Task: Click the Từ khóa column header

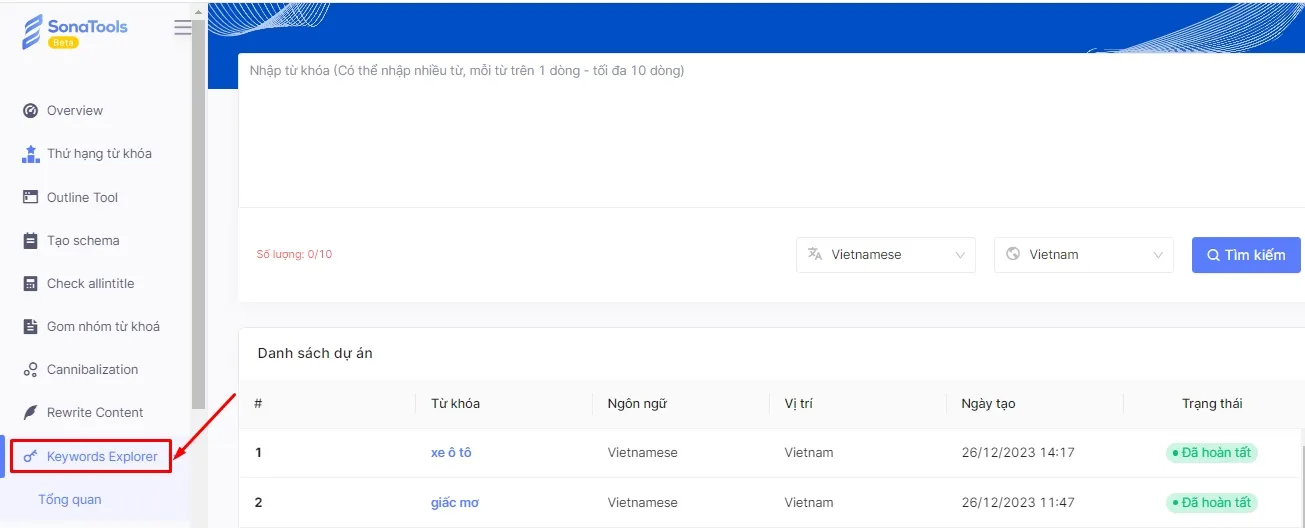Action: click(455, 404)
